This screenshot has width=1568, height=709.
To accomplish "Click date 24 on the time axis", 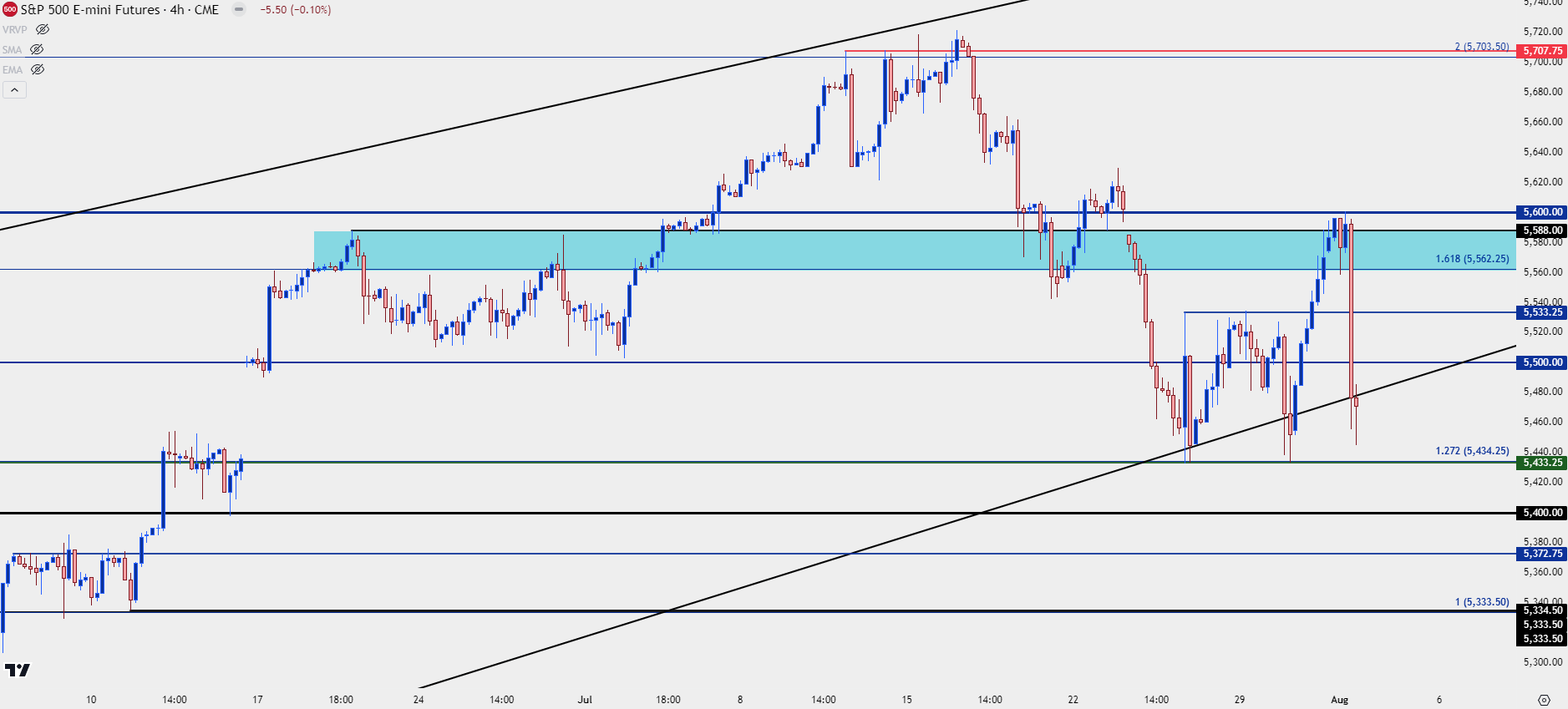I will coord(419,700).
